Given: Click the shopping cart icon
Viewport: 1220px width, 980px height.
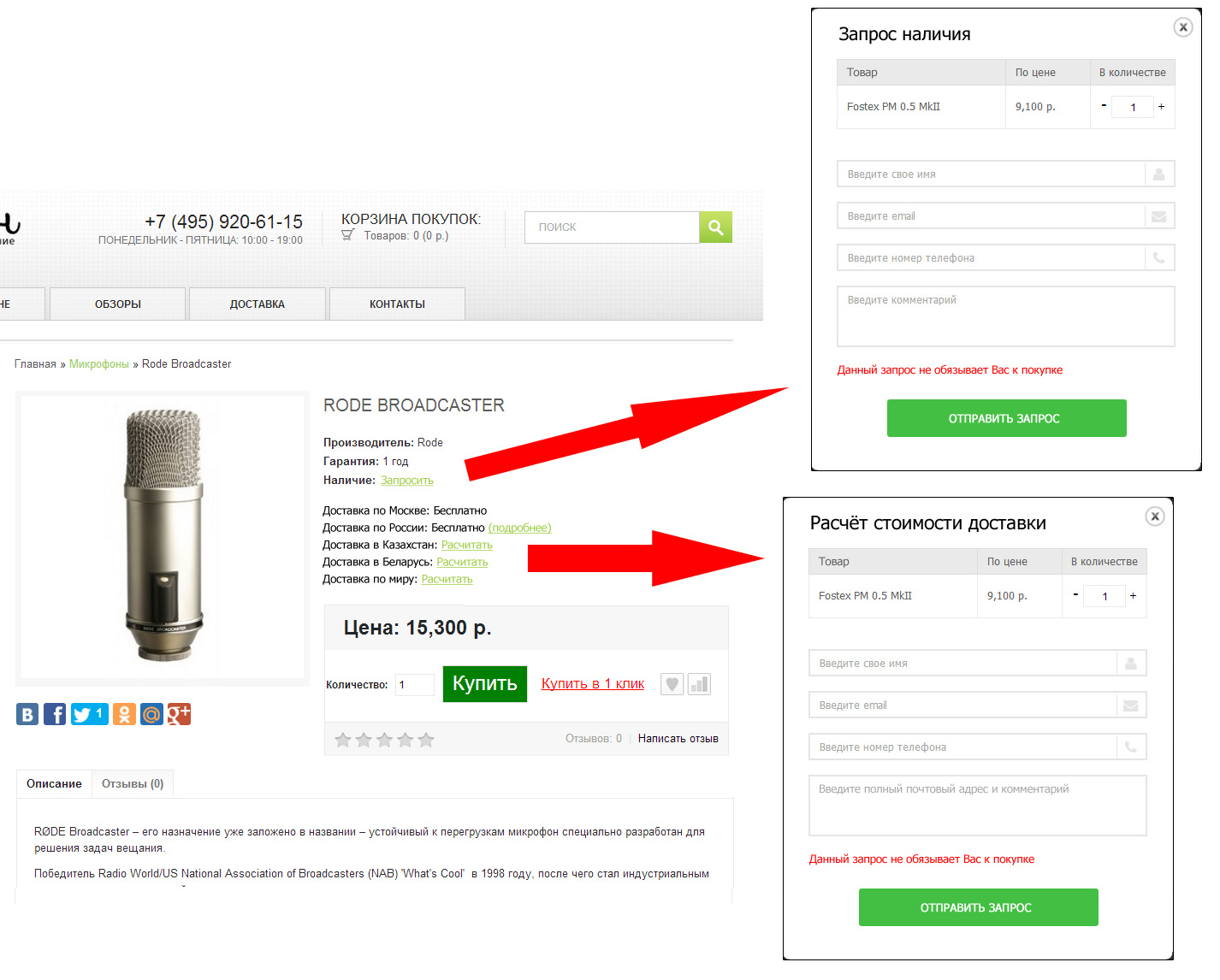Looking at the screenshot, I should coord(348,235).
